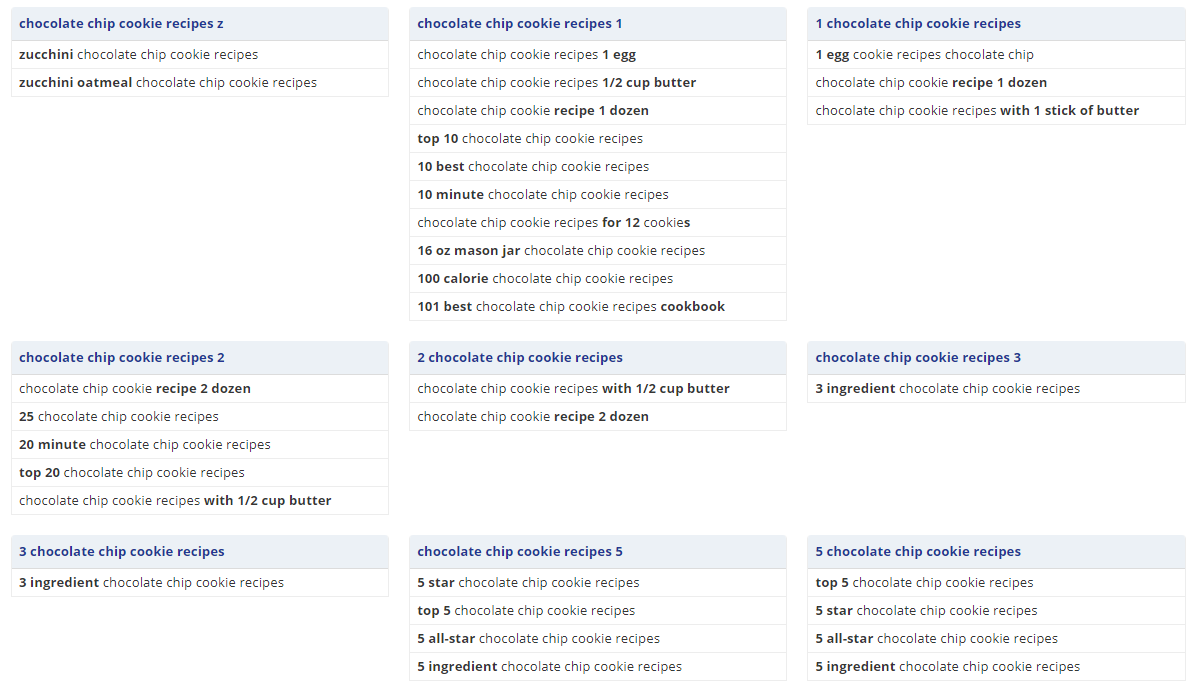Viewport: 1198px width, 694px height.
Task: Click the 'chocolate chip cookie recipes z' header
Action: [121, 24]
